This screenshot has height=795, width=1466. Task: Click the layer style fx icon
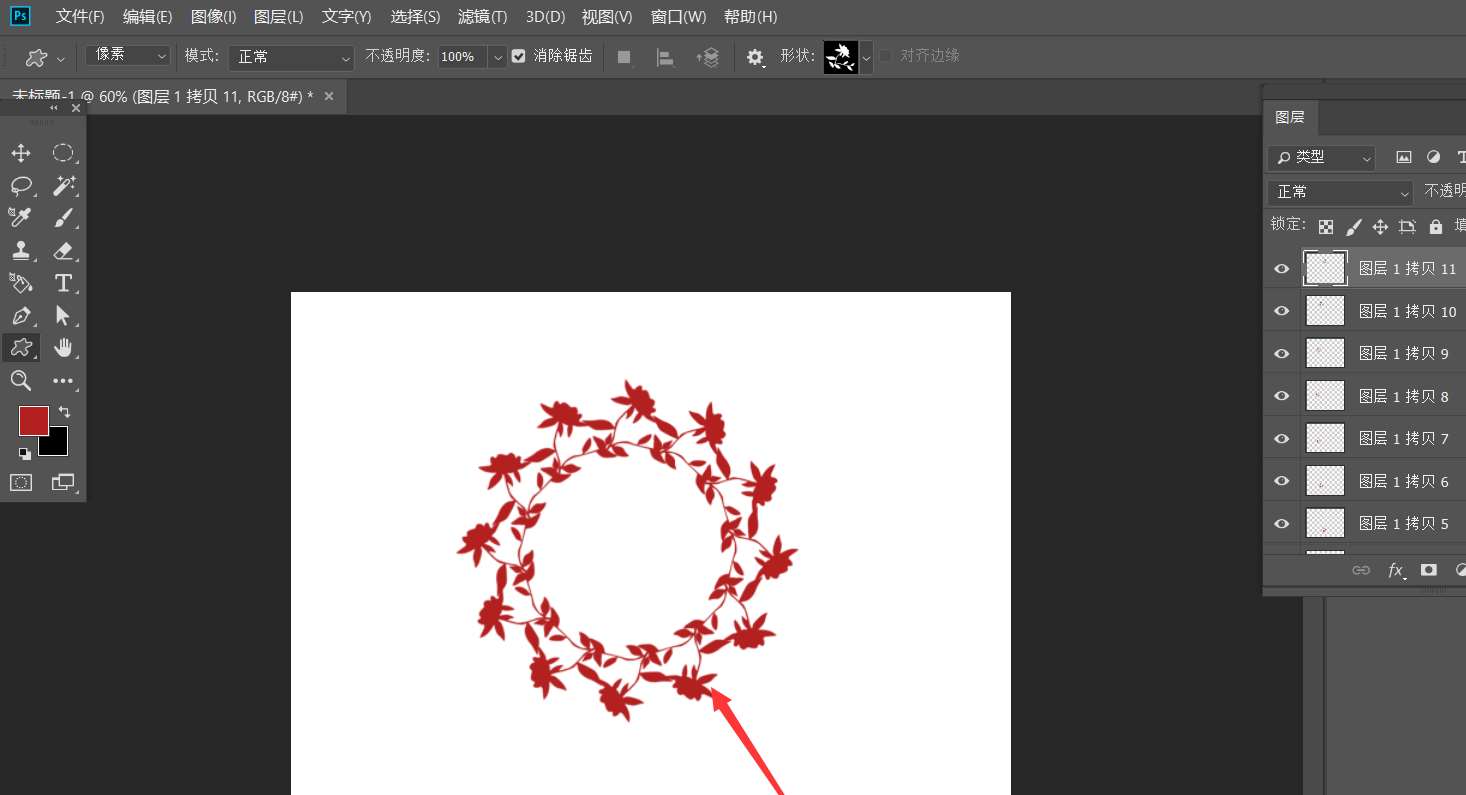point(1396,570)
